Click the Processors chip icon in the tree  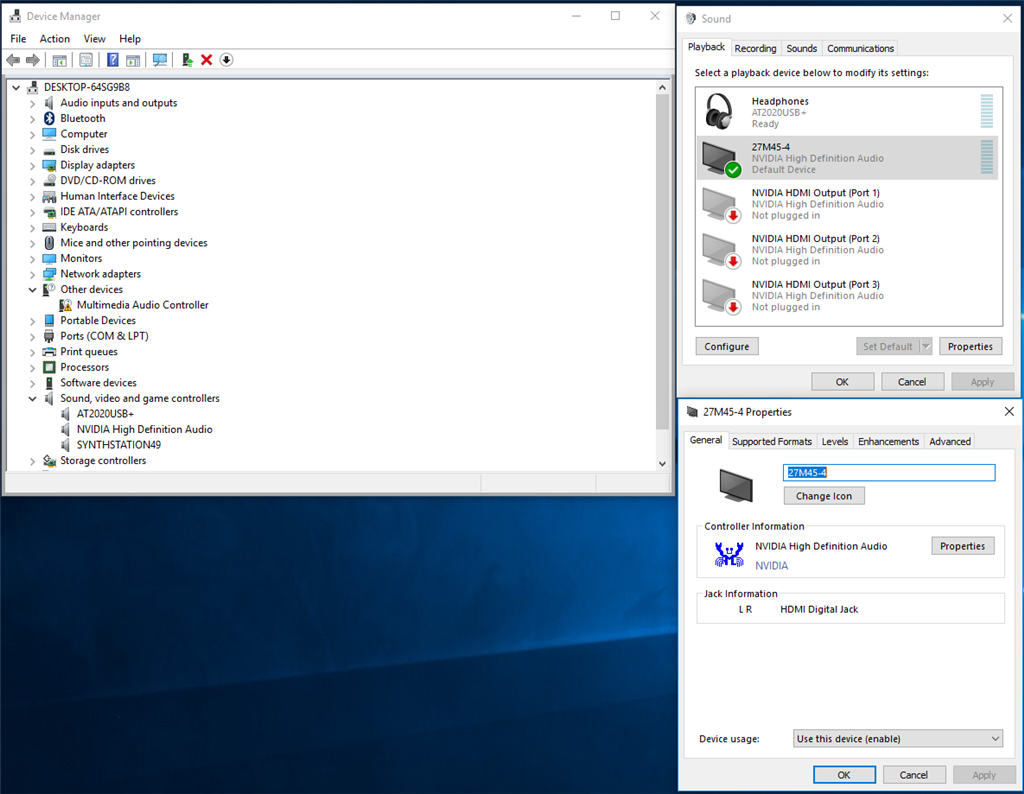[49, 368]
